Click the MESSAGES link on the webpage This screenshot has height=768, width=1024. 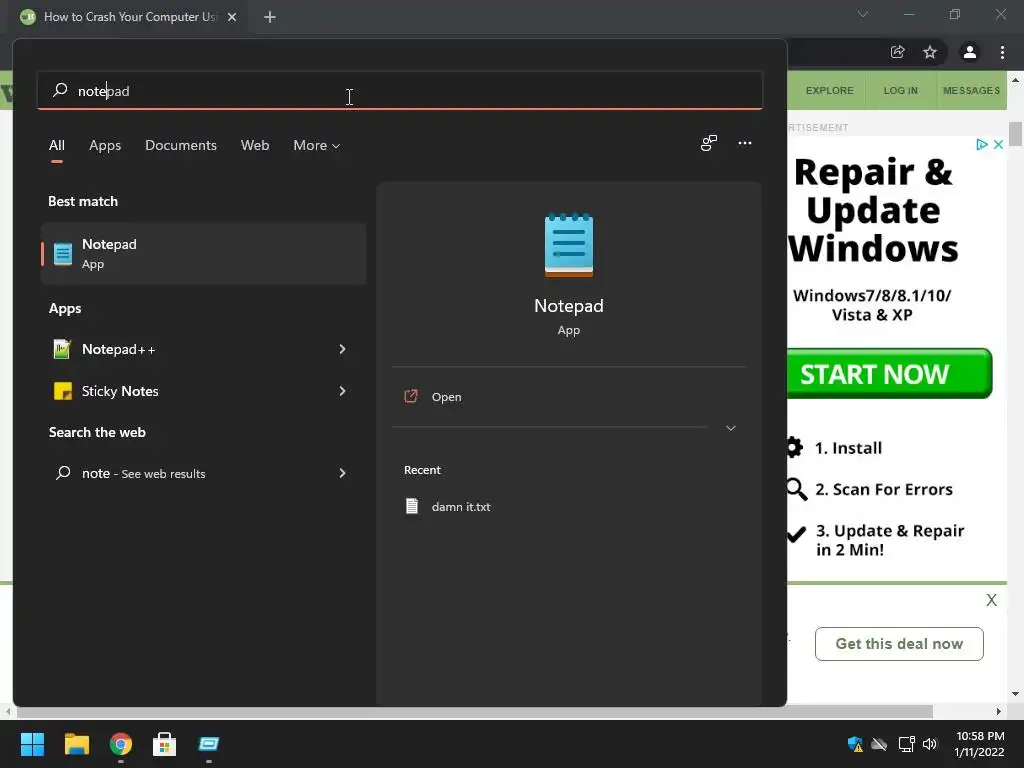point(971,90)
